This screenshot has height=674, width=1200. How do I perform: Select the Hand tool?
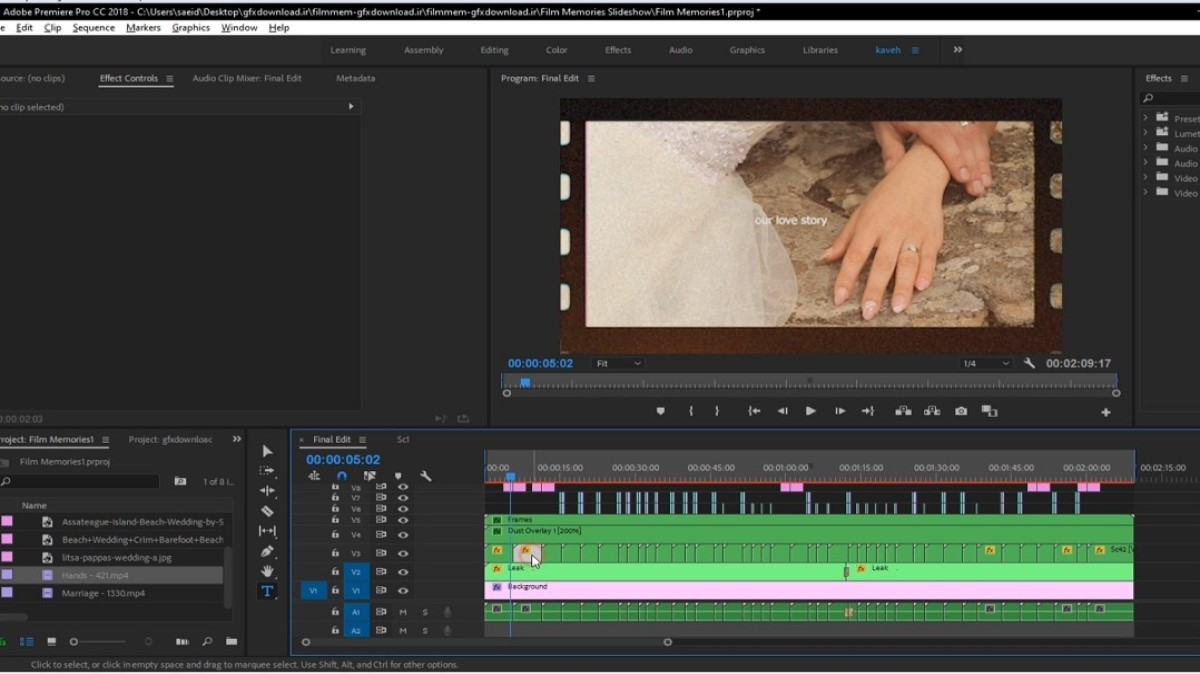coord(267,571)
